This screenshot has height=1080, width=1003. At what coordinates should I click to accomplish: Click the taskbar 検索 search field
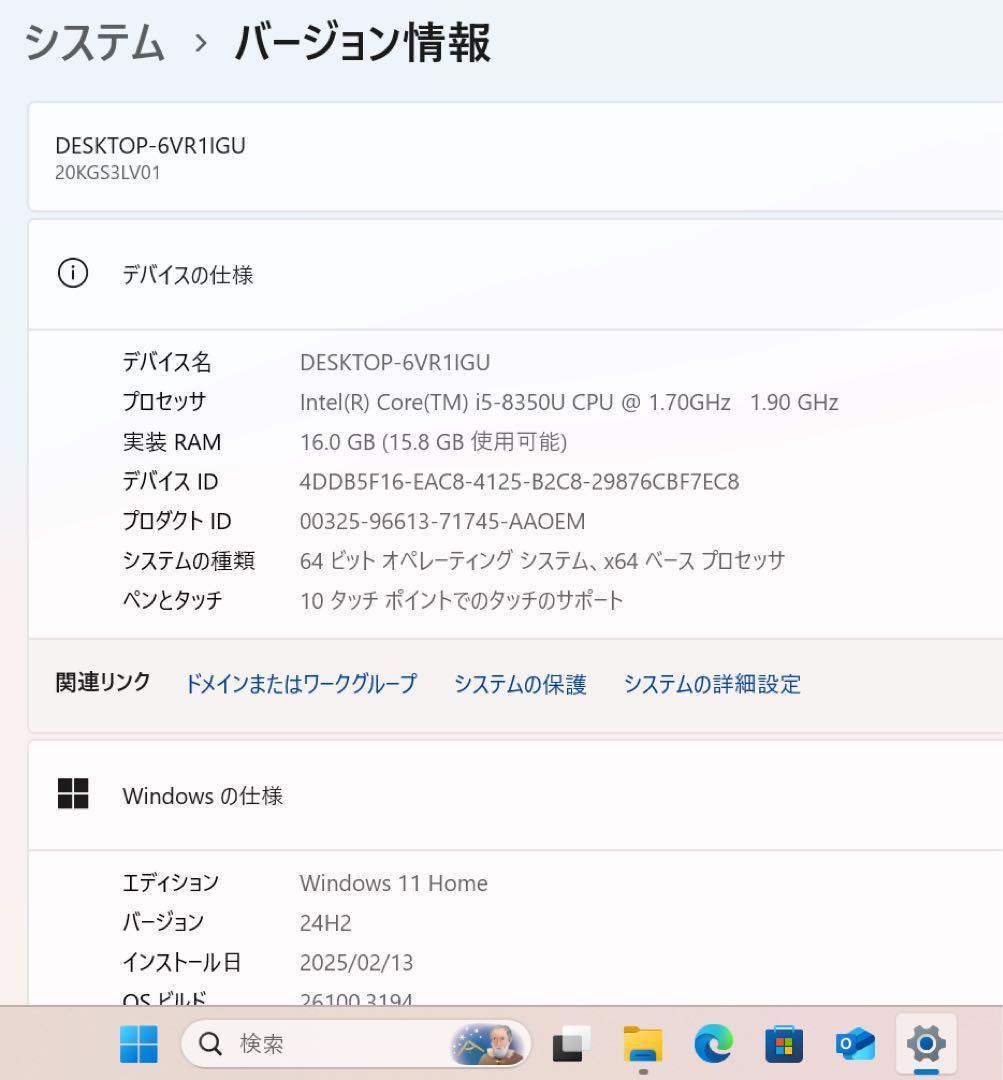[x=355, y=1044]
